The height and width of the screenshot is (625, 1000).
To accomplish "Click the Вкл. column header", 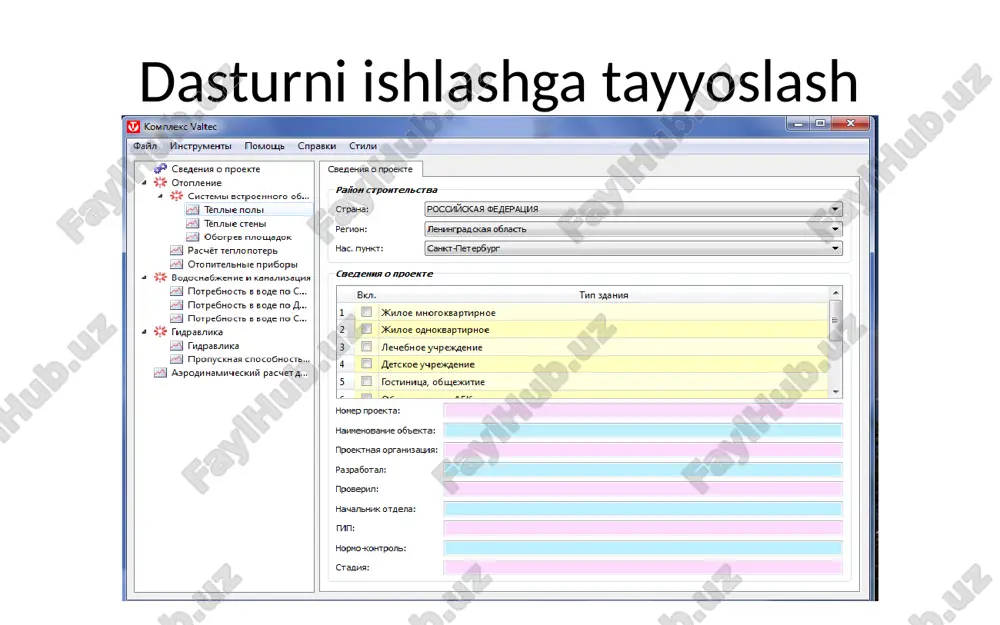I will point(366,295).
